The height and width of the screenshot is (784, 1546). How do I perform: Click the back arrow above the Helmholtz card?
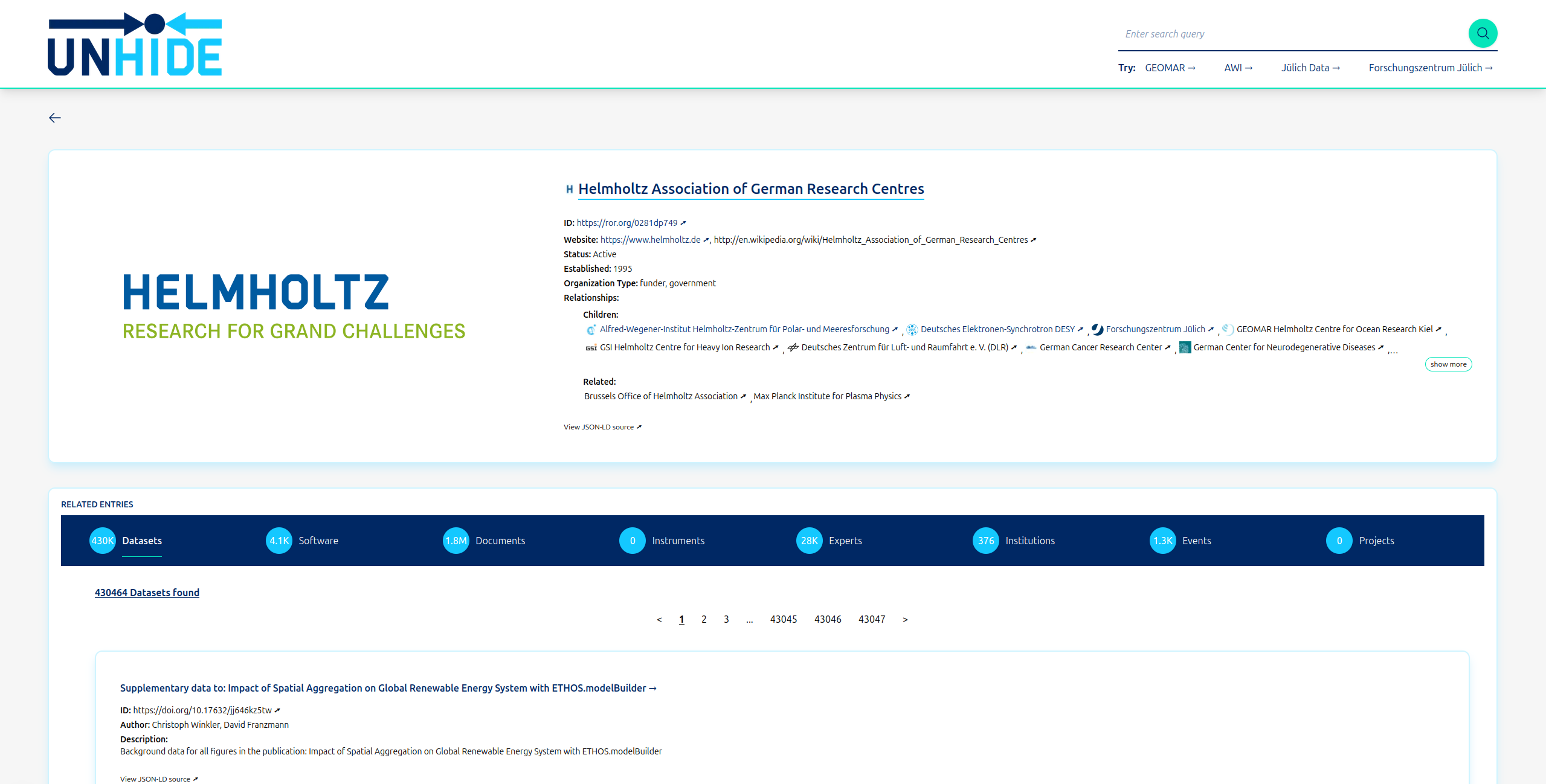click(56, 117)
